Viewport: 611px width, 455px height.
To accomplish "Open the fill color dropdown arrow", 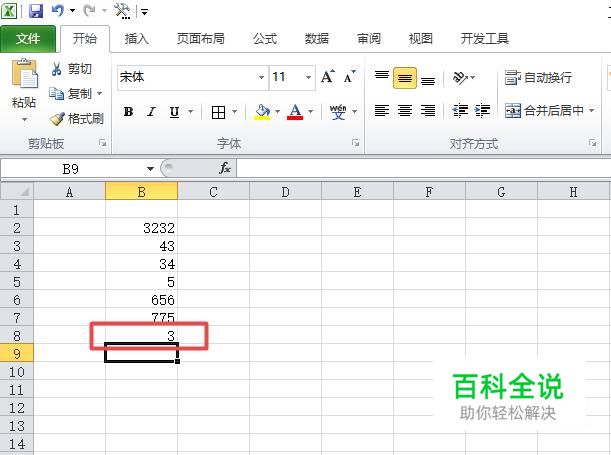I will (x=277, y=112).
